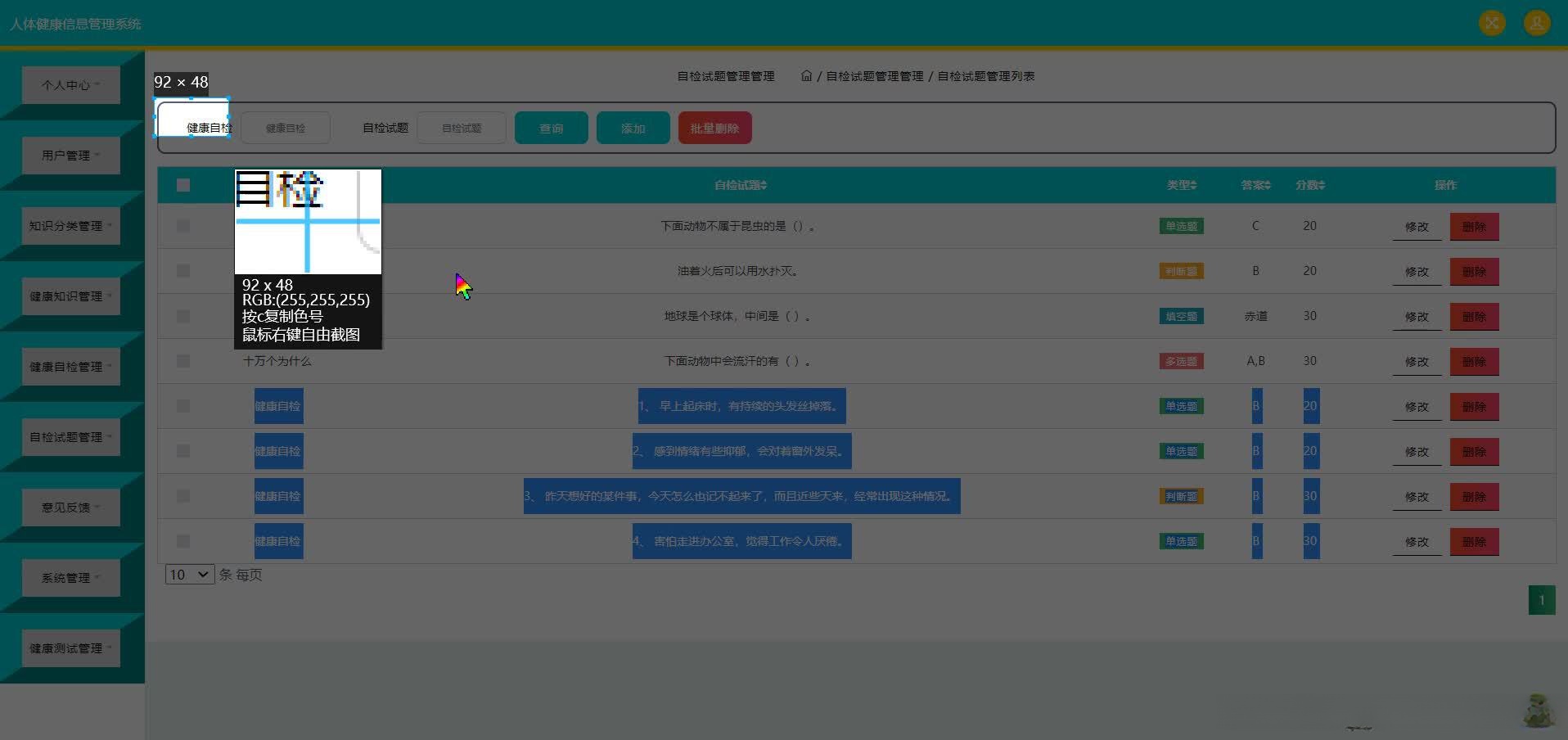Expand the 个人中心 sidebar menu

pos(71,85)
